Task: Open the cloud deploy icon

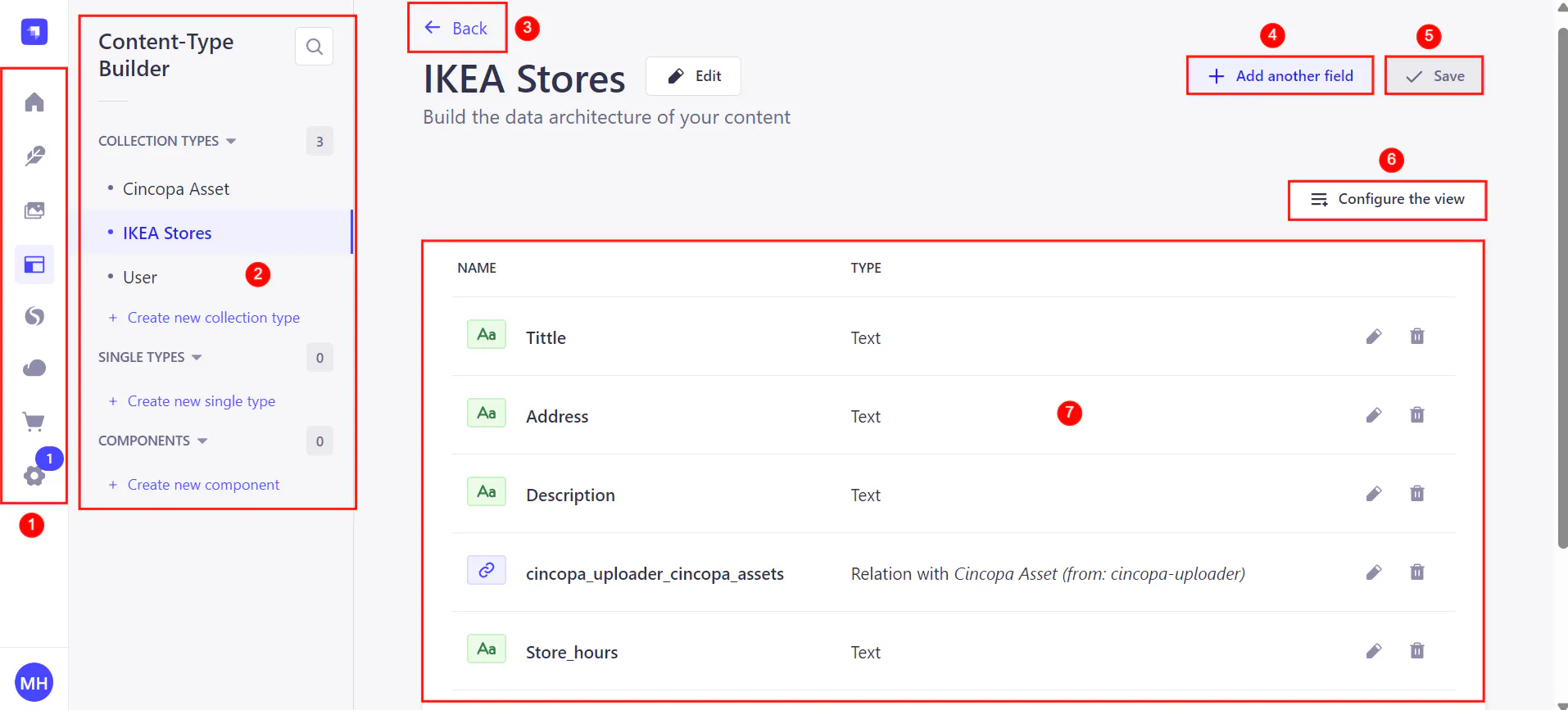Action: coord(34,369)
